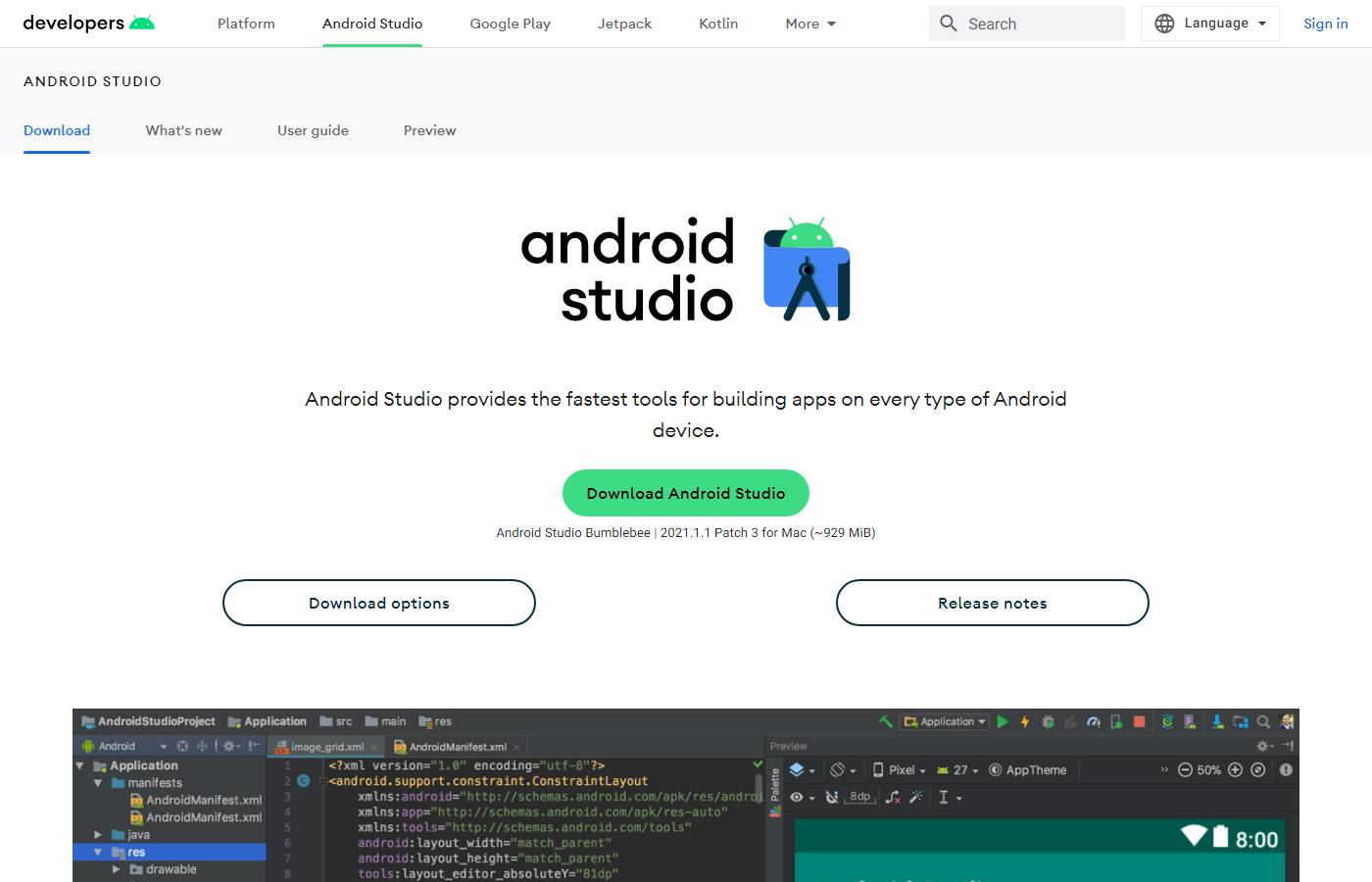Click the 'Android Studio provides the fastest tools' paragraph
The width and height of the screenshot is (1372, 882).
click(x=686, y=415)
